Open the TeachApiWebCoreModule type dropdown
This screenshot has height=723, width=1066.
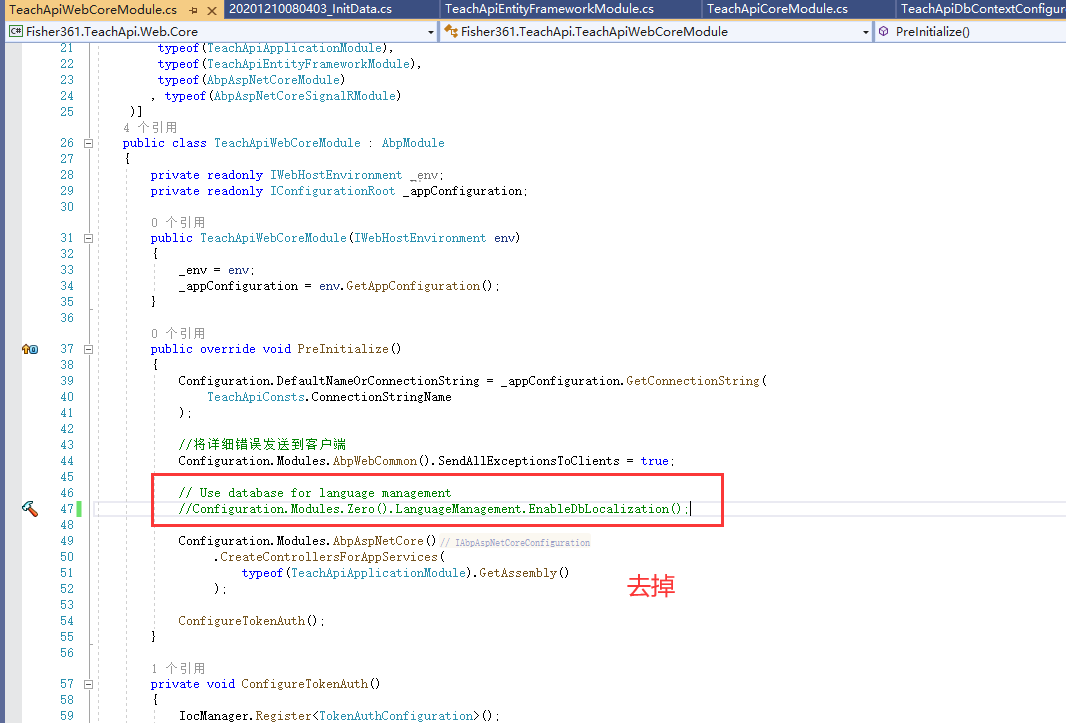click(x=866, y=31)
